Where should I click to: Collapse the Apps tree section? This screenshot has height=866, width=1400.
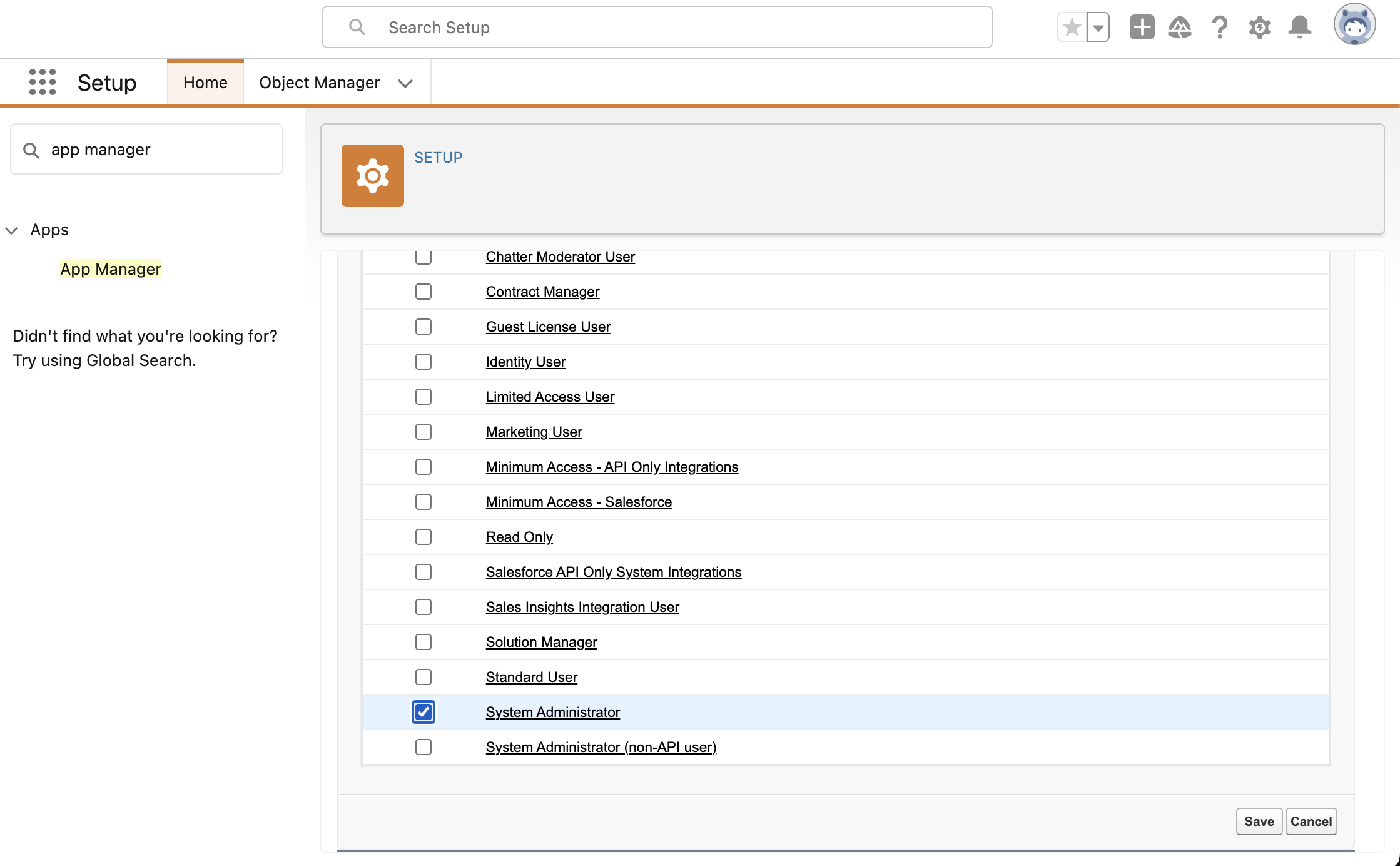pyautogui.click(x=11, y=230)
